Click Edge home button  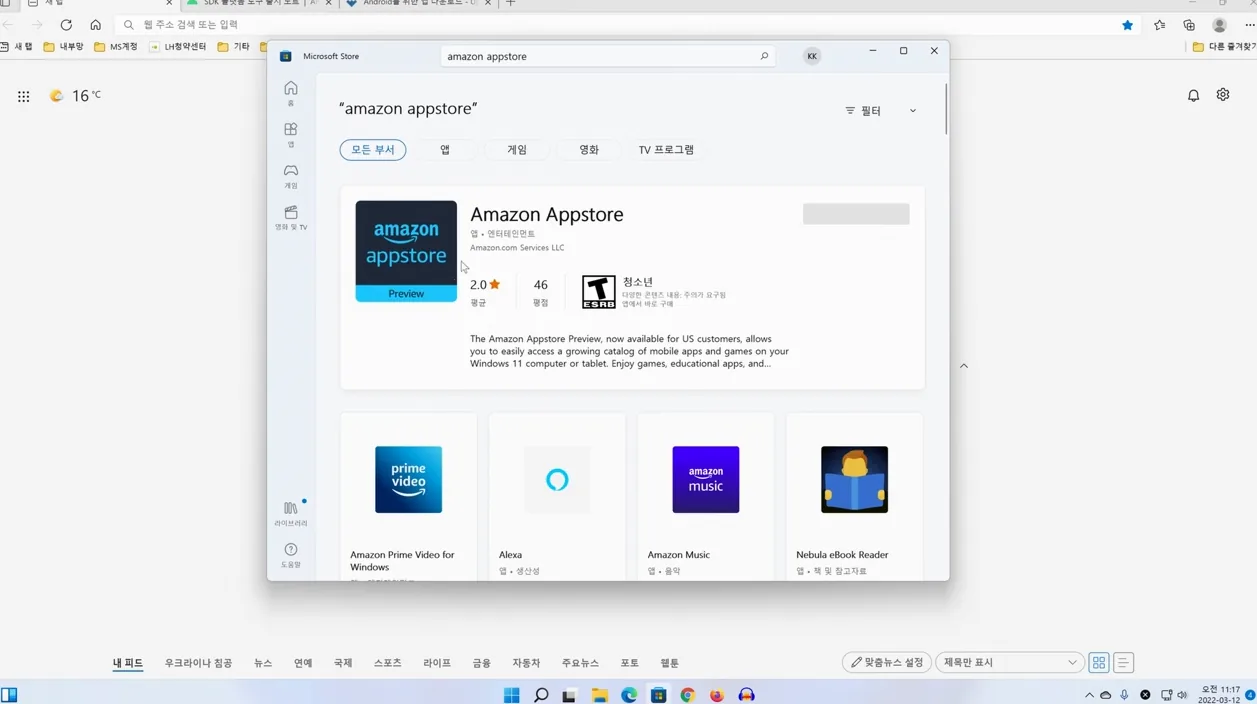click(96, 25)
